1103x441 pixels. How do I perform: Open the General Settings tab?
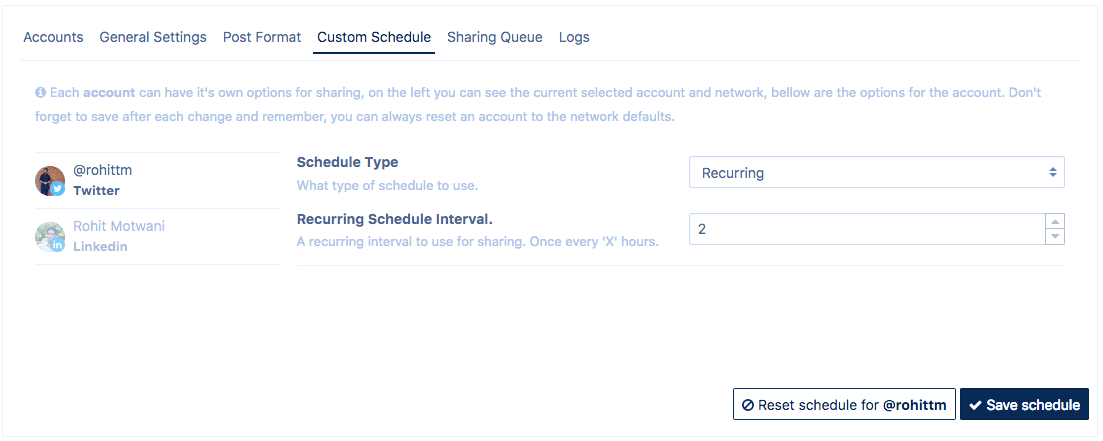pos(153,37)
